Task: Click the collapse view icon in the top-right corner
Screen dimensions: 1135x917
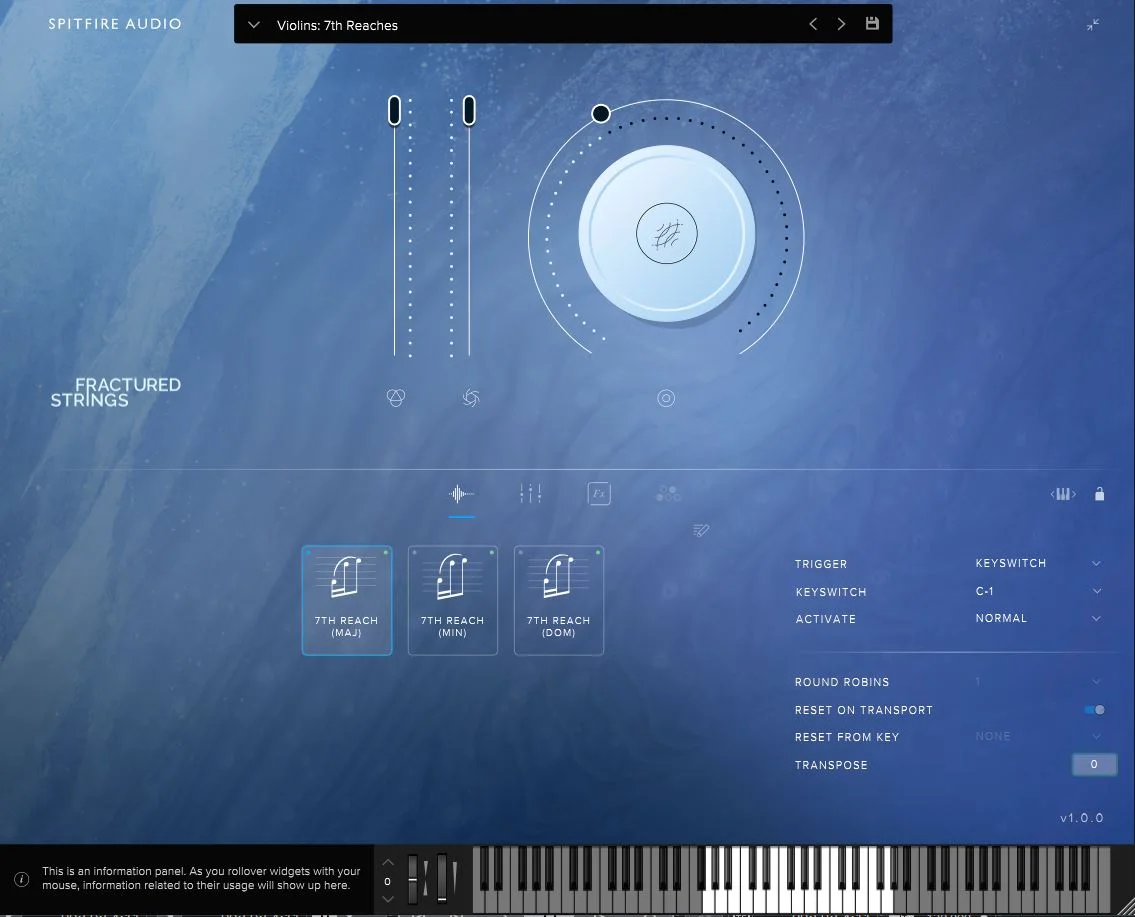Action: tap(1093, 25)
